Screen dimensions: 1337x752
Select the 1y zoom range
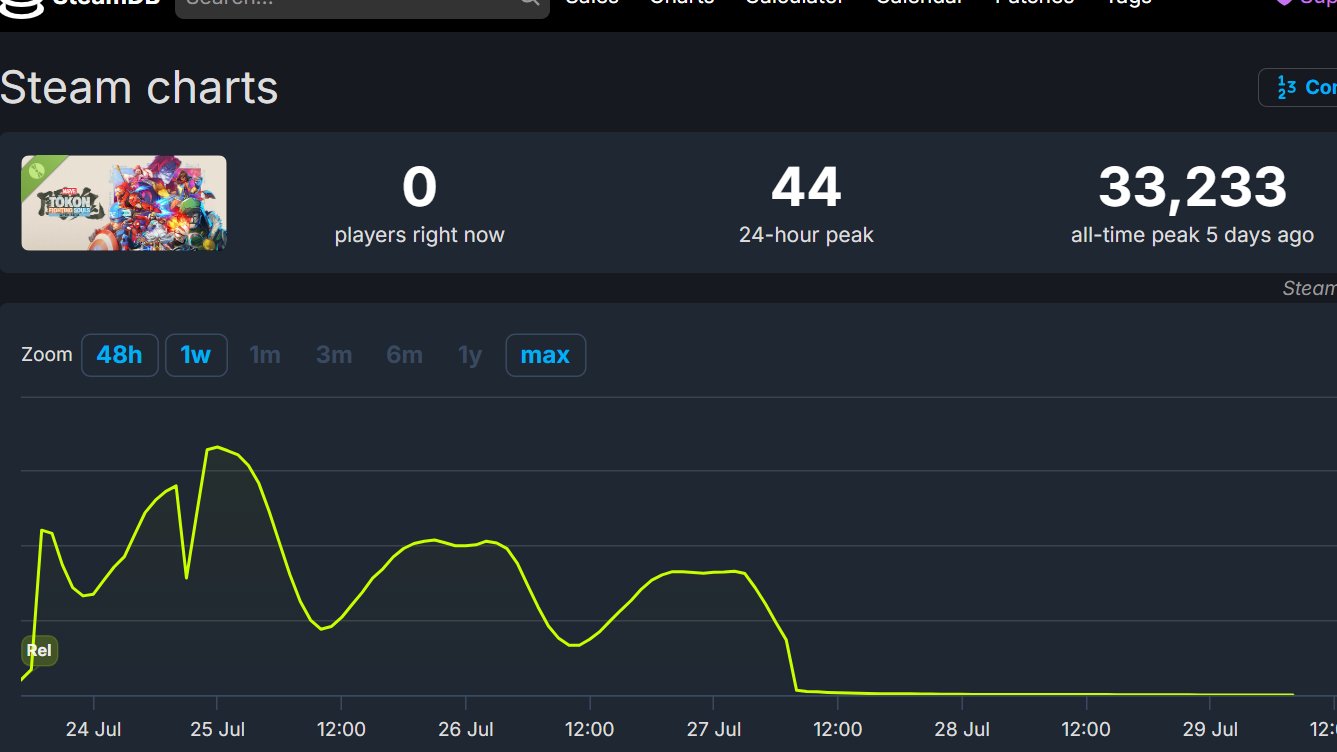[x=470, y=355]
